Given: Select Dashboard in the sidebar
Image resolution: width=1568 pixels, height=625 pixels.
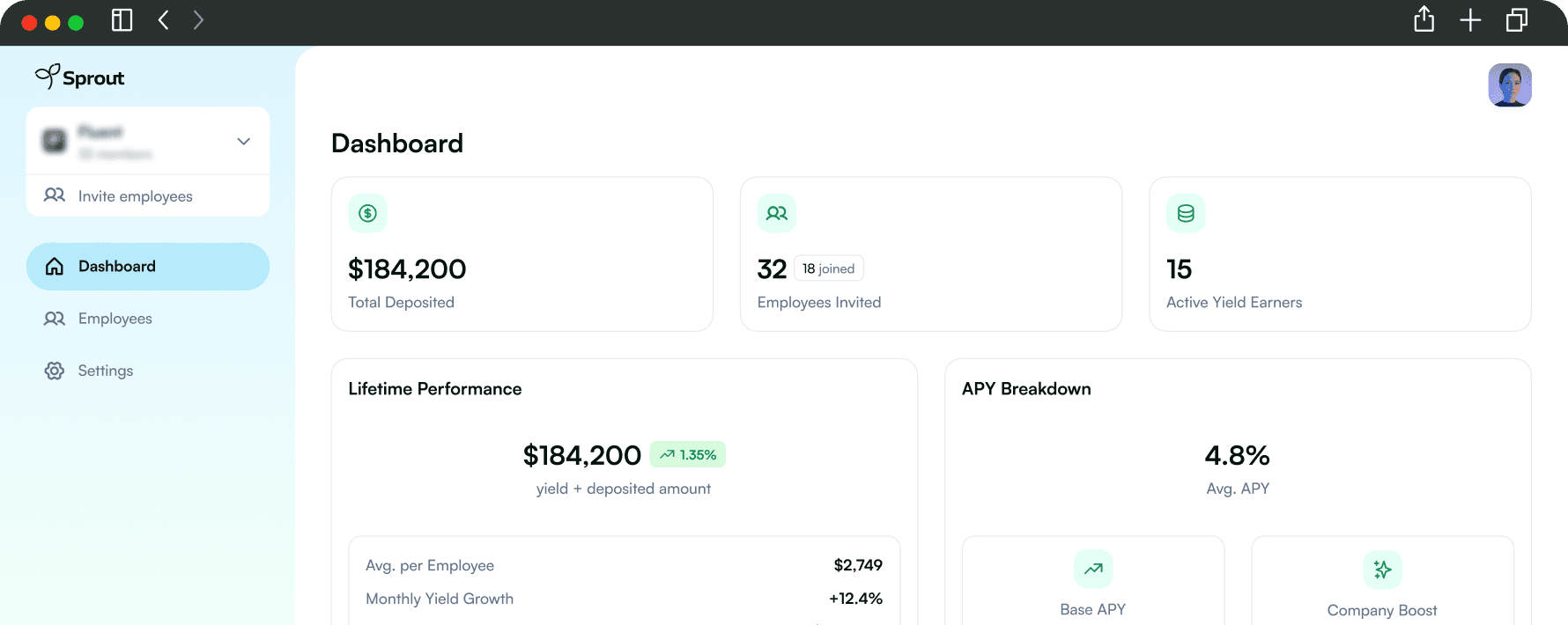Looking at the screenshot, I should [x=148, y=267].
